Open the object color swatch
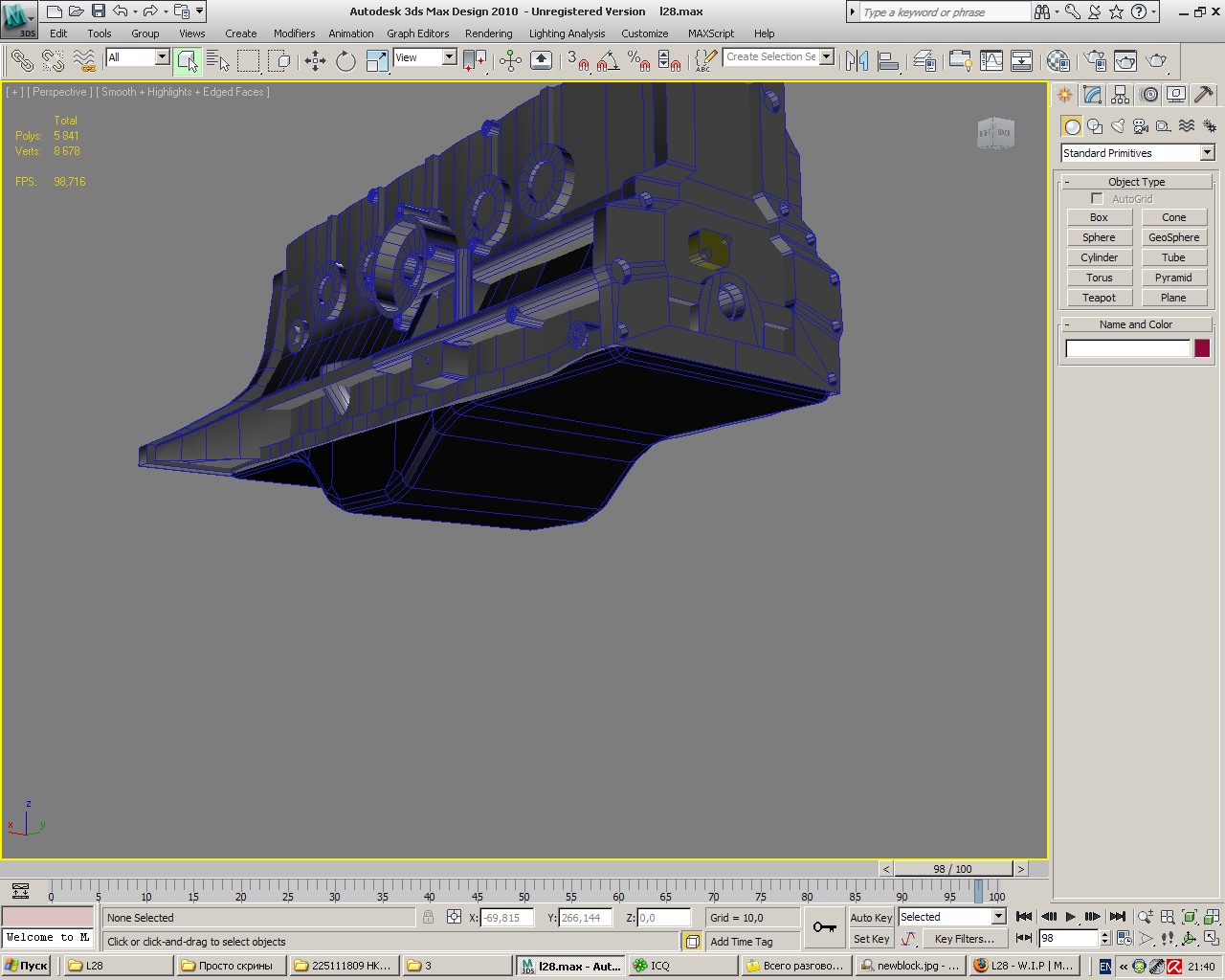Image resolution: width=1225 pixels, height=980 pixels. pyautogui.click(x=1202, y=348)
